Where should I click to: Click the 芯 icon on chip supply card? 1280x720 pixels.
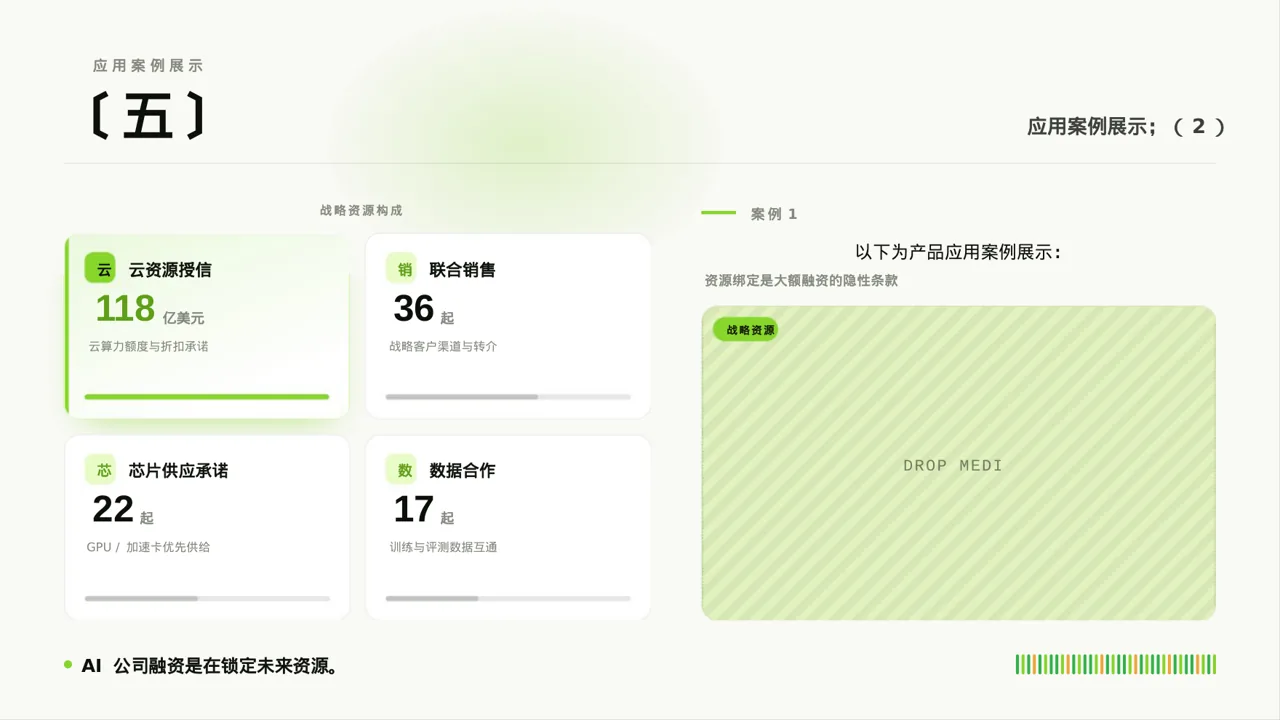pos(104,470)
